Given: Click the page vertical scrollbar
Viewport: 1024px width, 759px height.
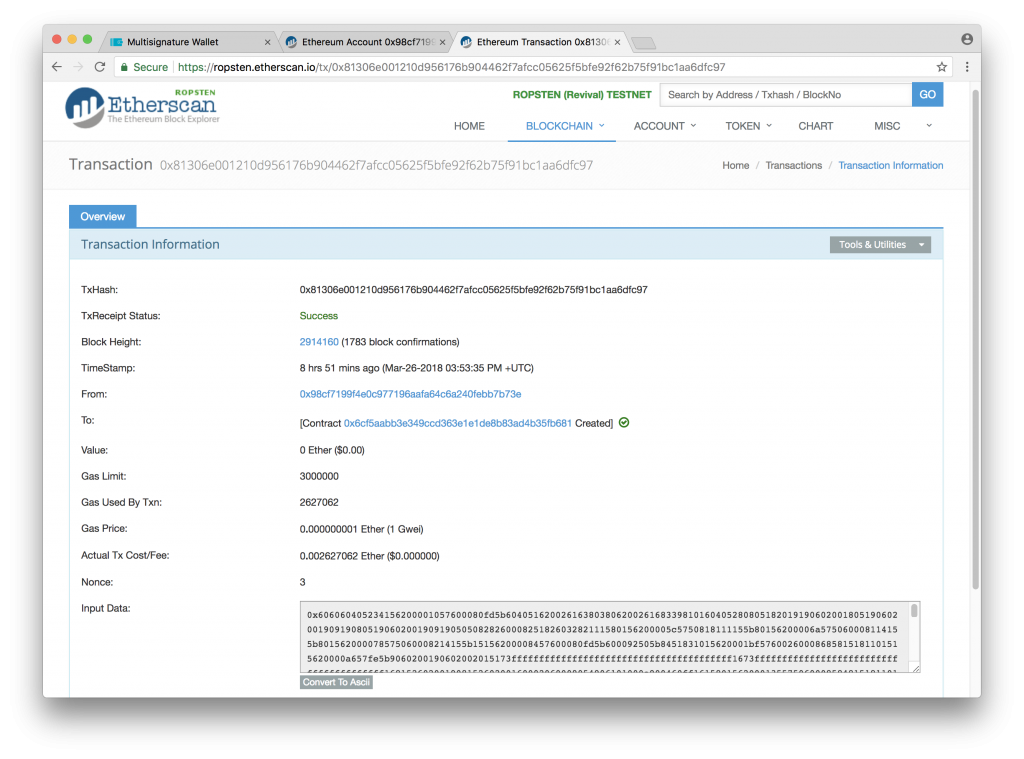Looking at the screenshot, I should pyautogui.click(x=976, y=340).
